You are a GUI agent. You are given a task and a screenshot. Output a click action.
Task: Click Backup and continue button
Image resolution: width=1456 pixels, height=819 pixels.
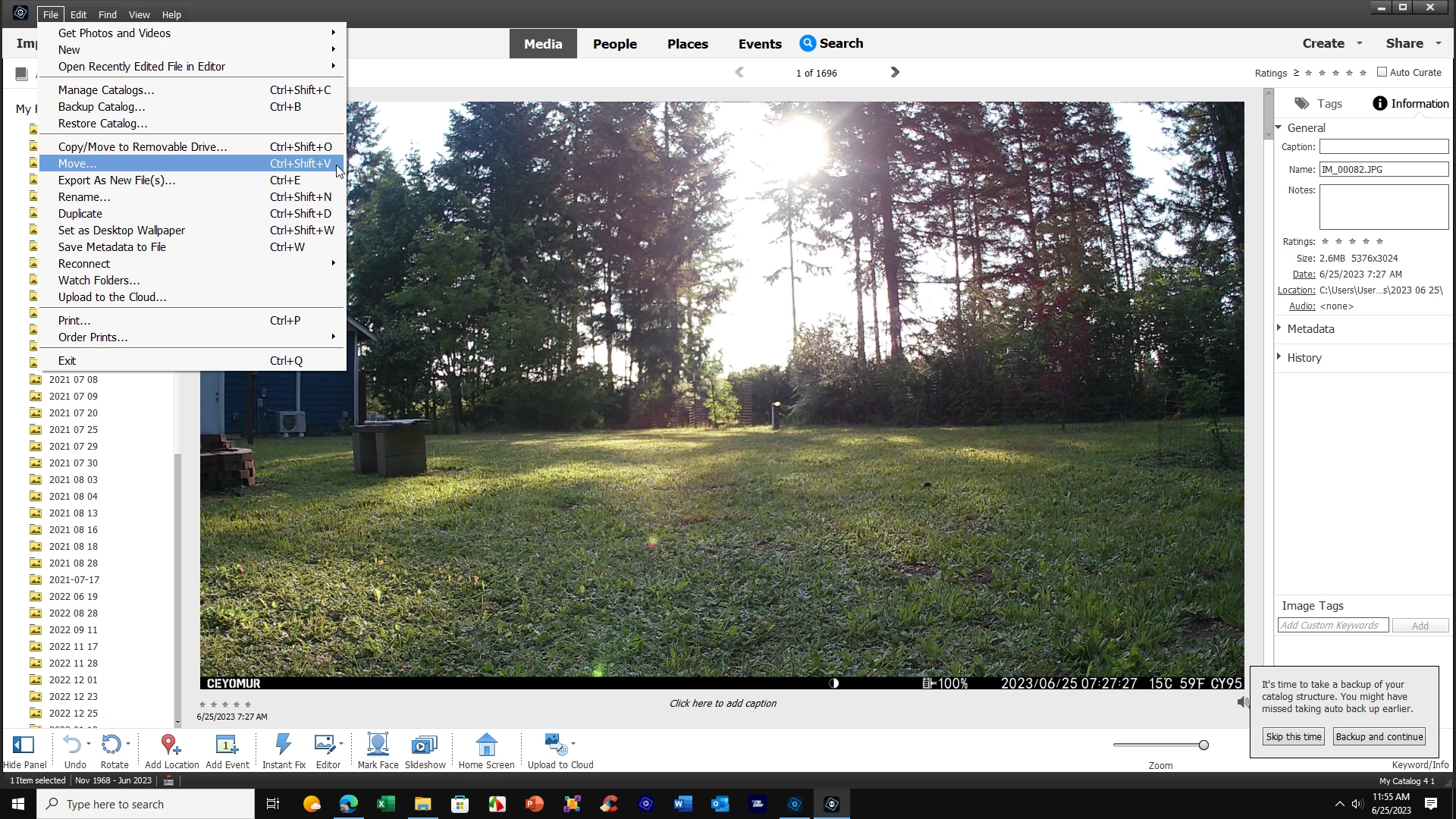(1379, 736)
